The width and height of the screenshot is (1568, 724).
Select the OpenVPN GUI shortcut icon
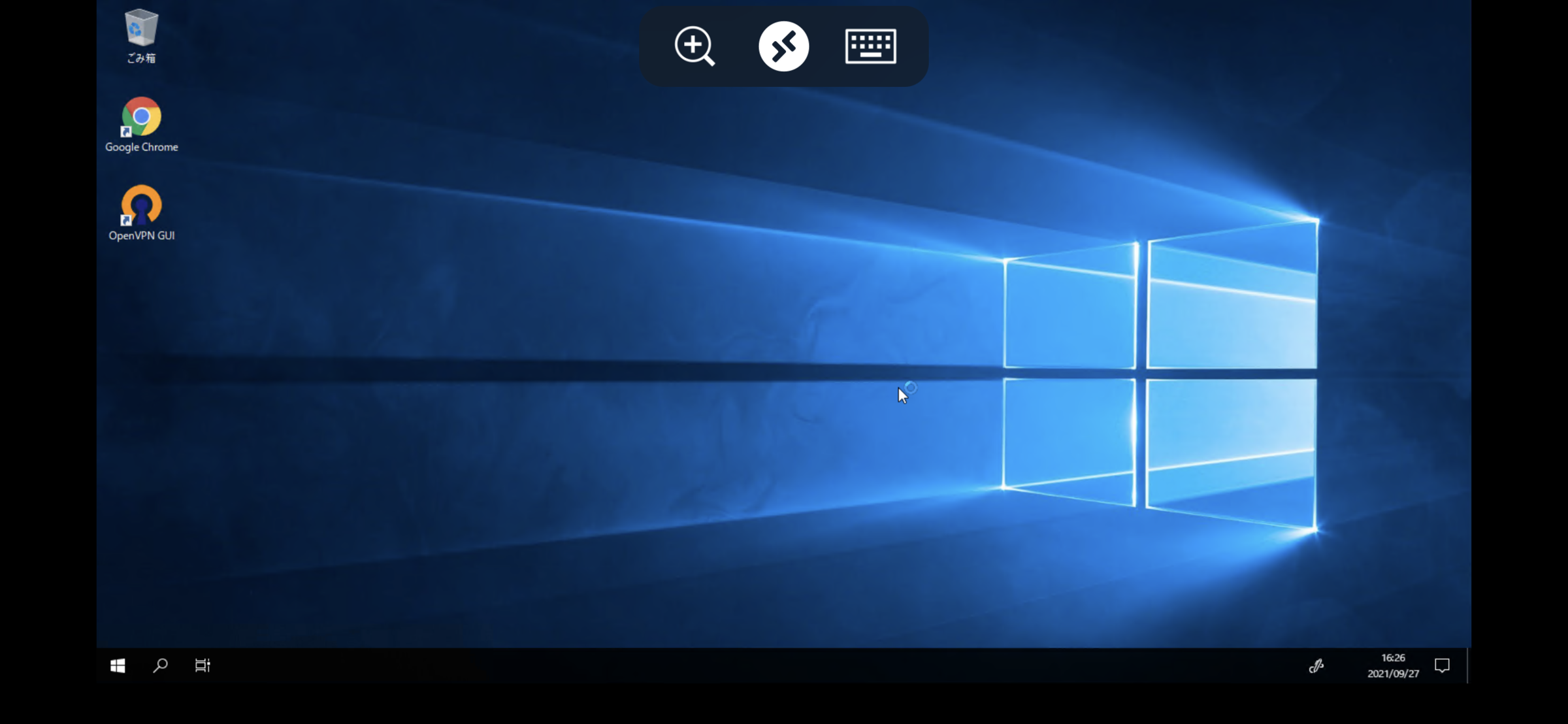[x=141, y=205]
